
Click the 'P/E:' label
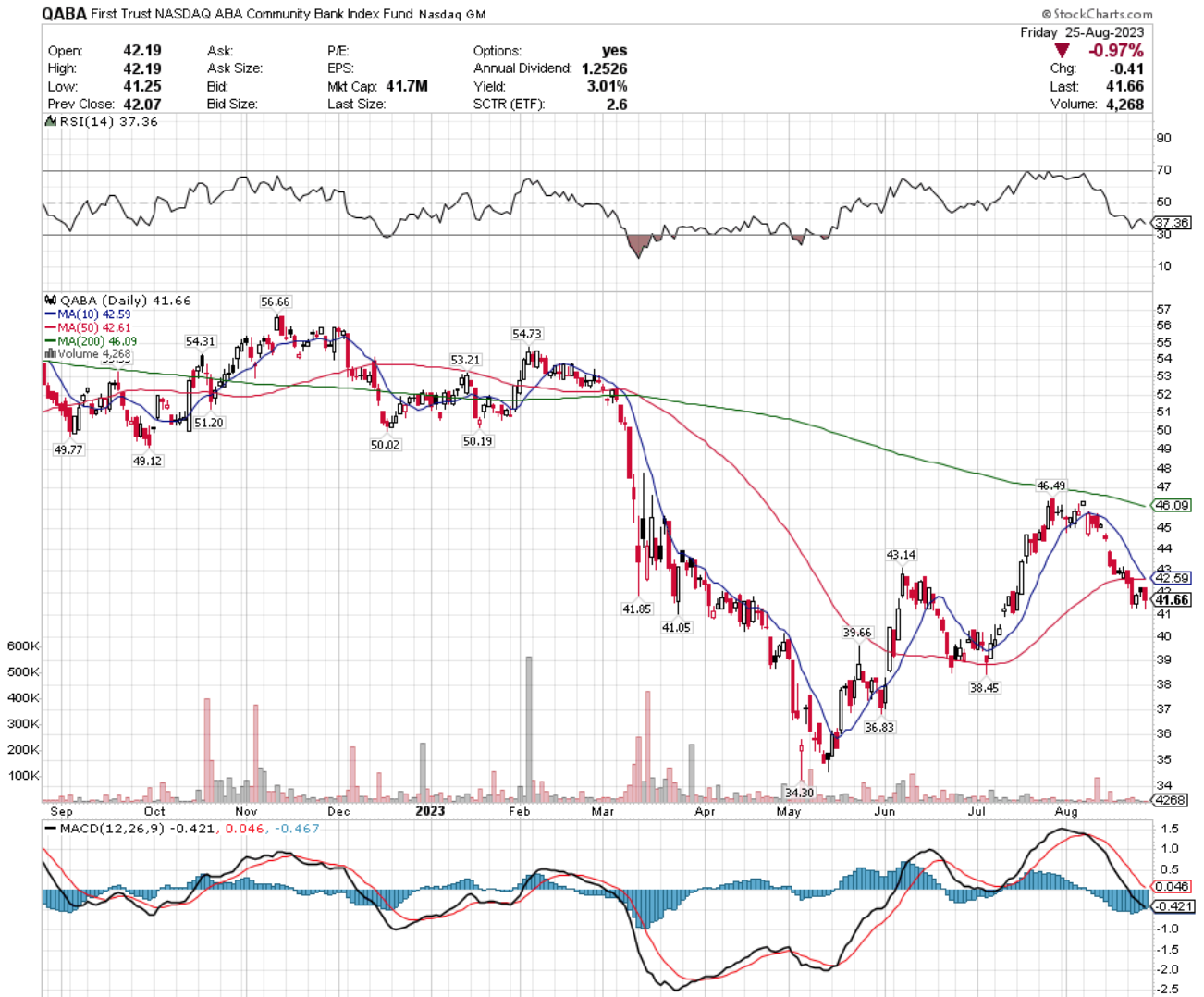338,51
